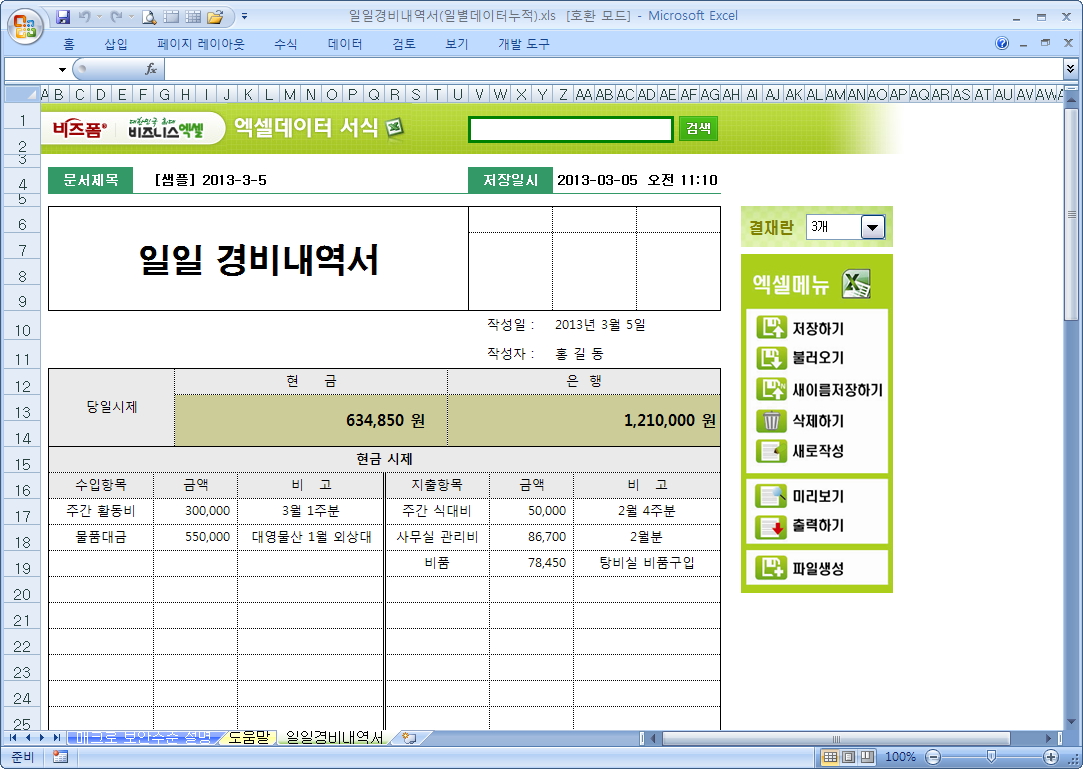1083x769 pixels.
Task: Open the 개발 도구 ribbon tab
Action: pyautogui.click(x=524, y=44)
